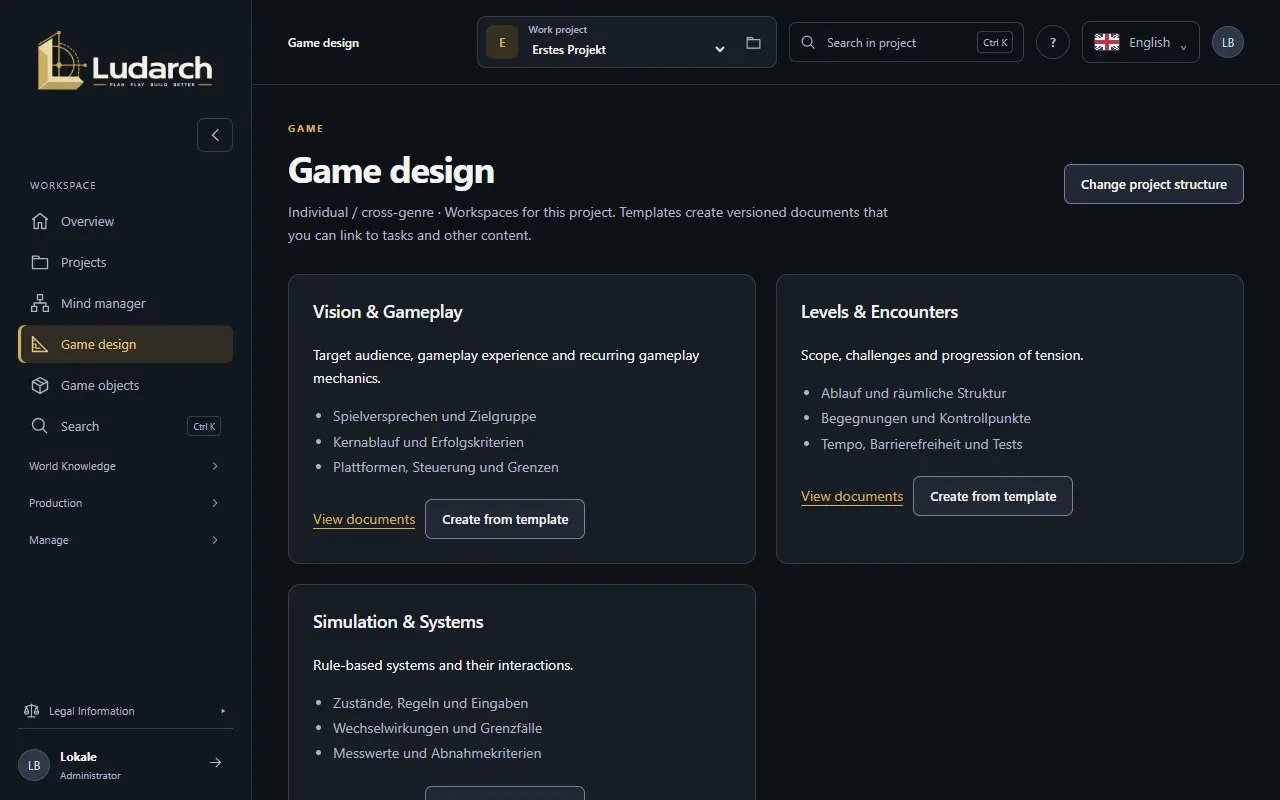This screenshot has height=800, width=1280.
Task: Click the Game objects cube icon
Action: coord(40,385)
